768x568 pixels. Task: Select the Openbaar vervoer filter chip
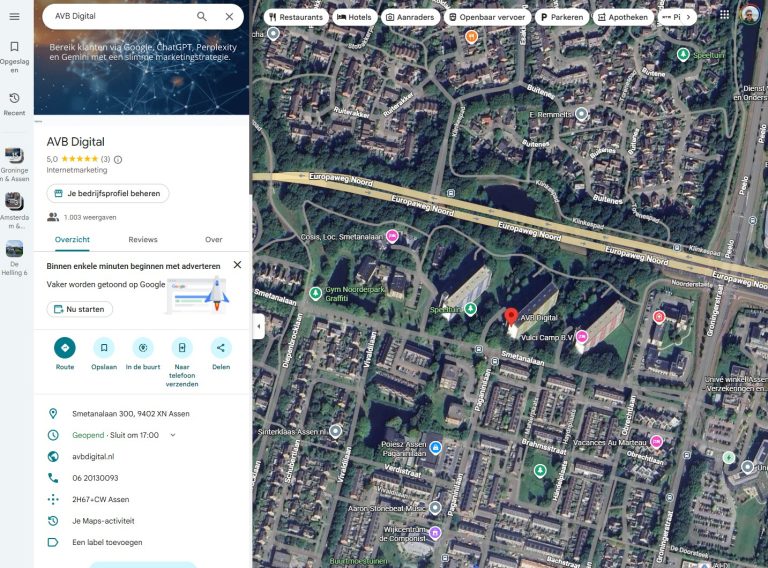tap(487, 17)
